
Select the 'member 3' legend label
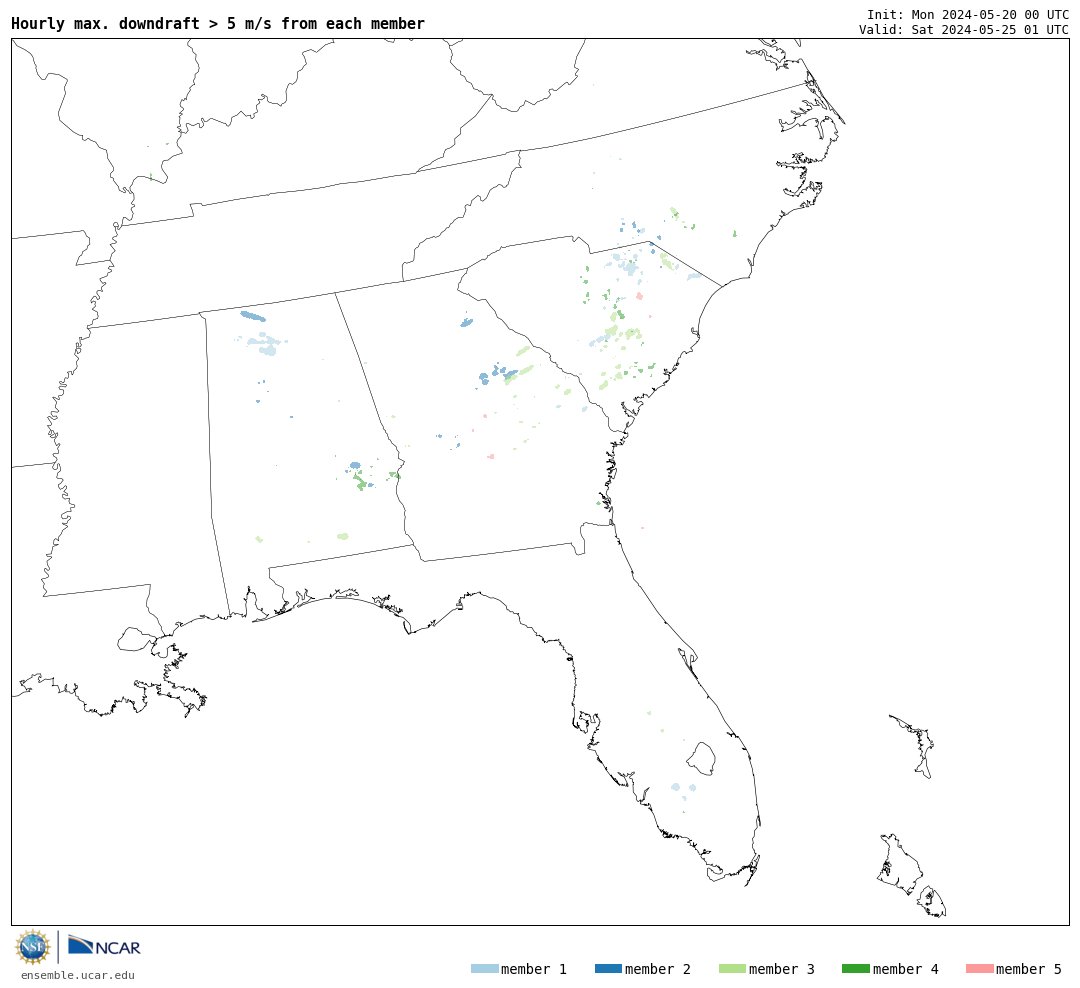(x=782, y=969)
